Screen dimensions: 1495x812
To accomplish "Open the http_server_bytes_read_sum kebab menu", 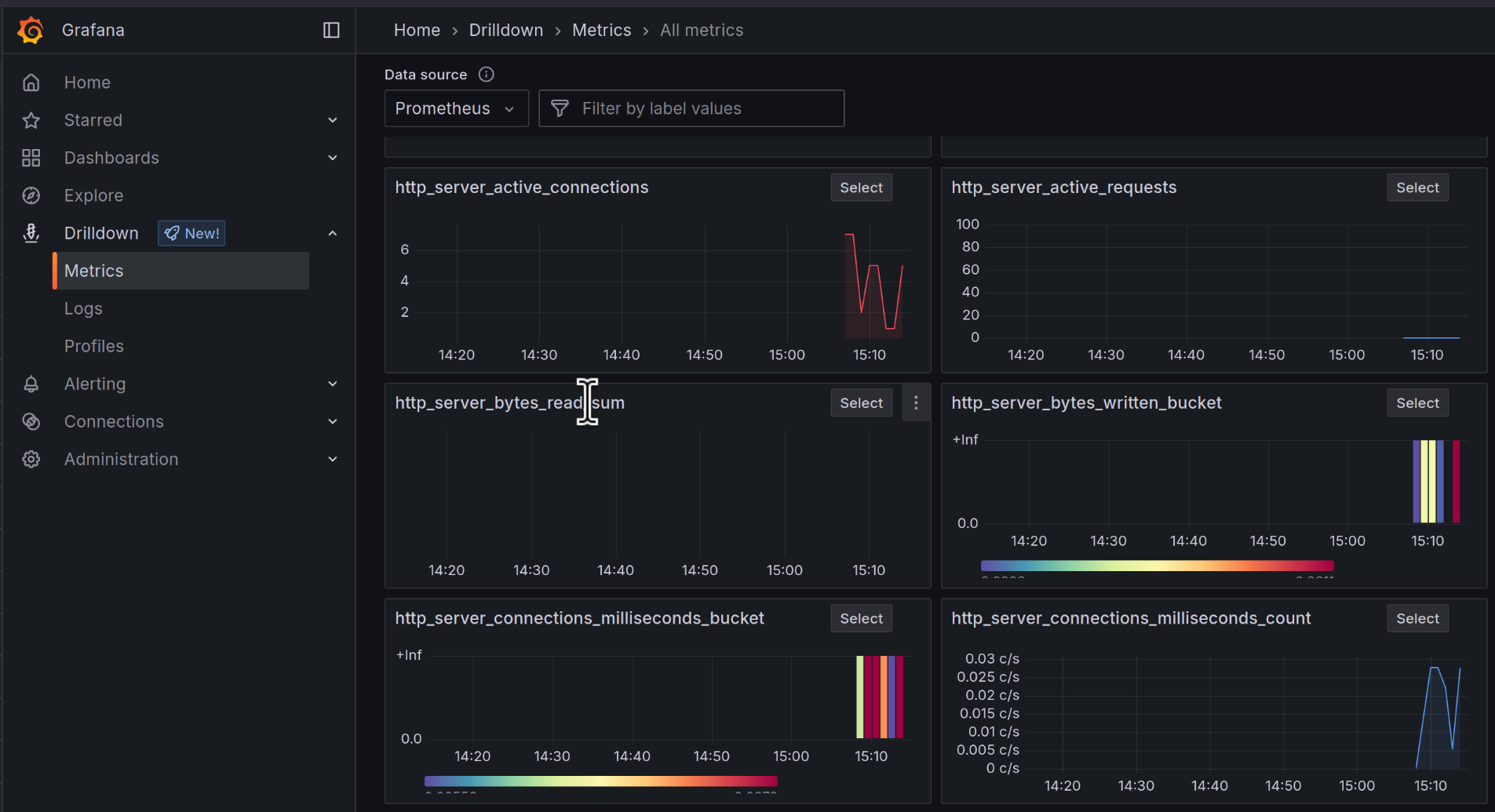I will (x=915, y=402).
